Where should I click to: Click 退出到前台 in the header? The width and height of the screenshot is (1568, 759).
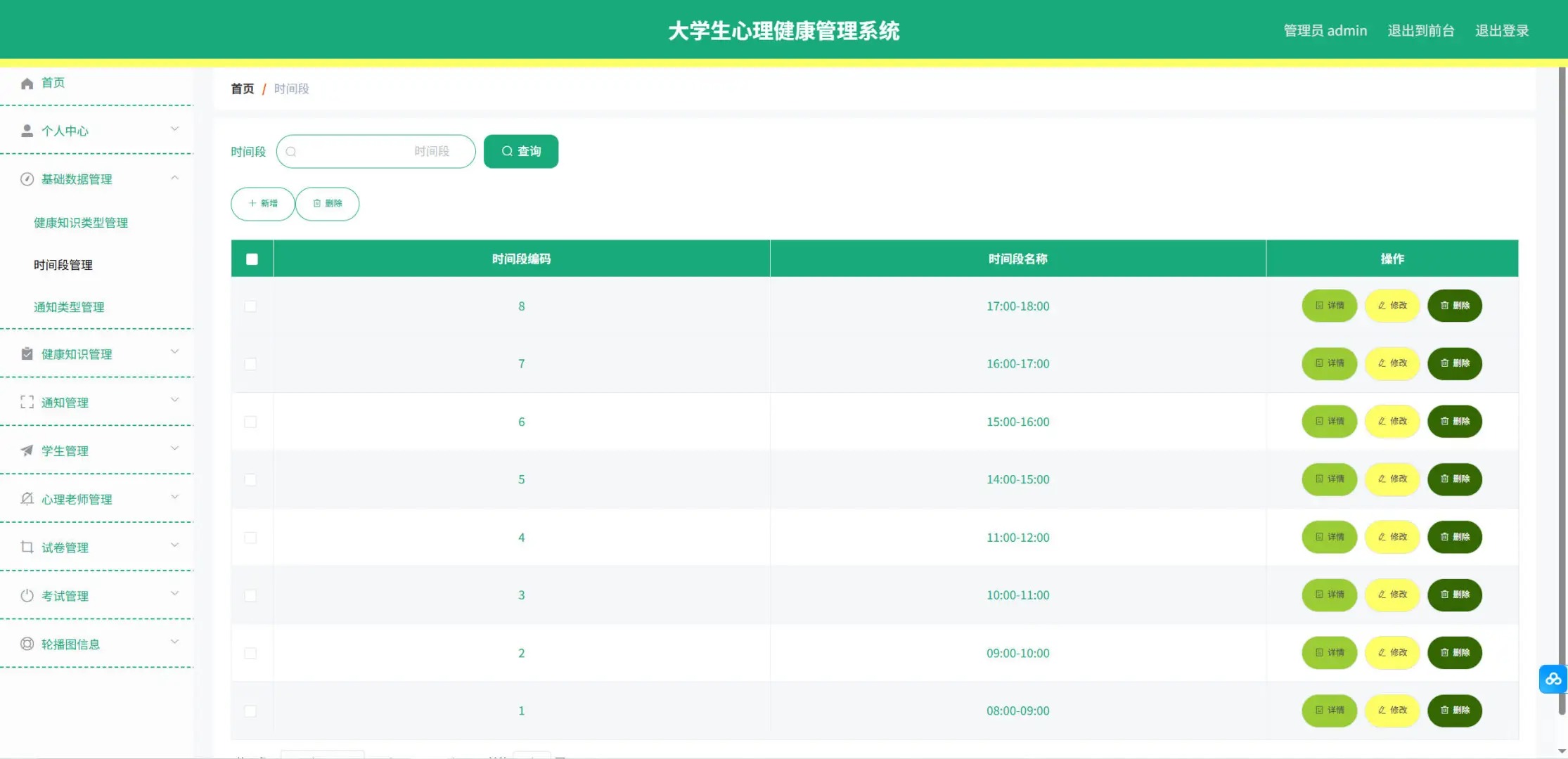(x=1421, y=30)
